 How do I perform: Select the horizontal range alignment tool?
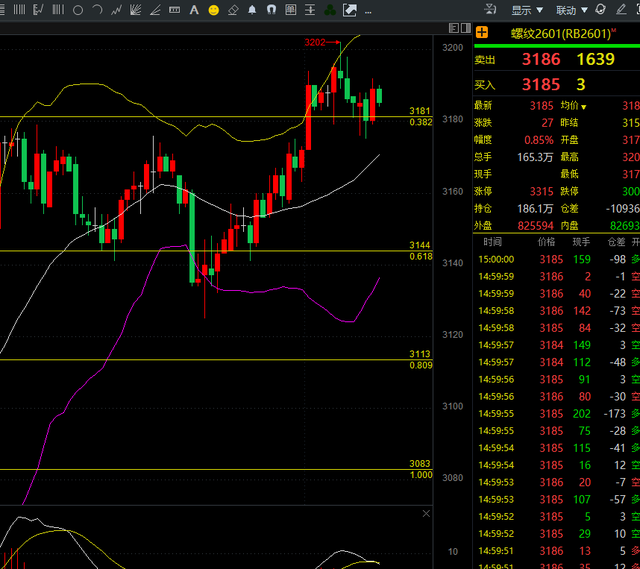tap(310, 10)
